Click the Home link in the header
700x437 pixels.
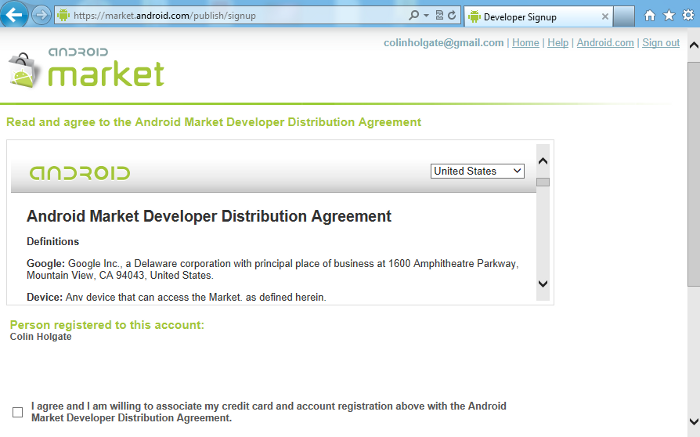coord(525,42)
